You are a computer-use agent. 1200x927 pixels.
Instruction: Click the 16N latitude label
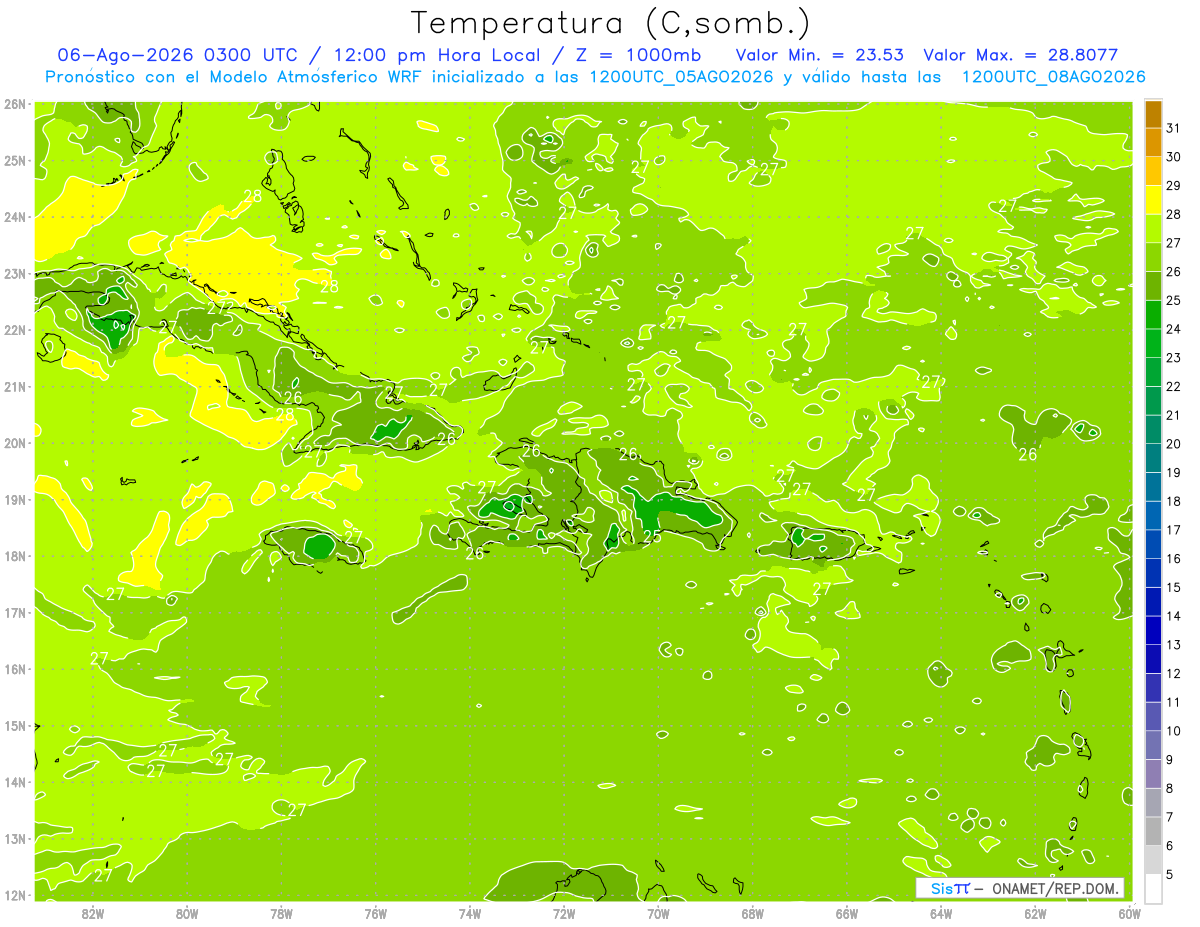click(x=15, y=669)
